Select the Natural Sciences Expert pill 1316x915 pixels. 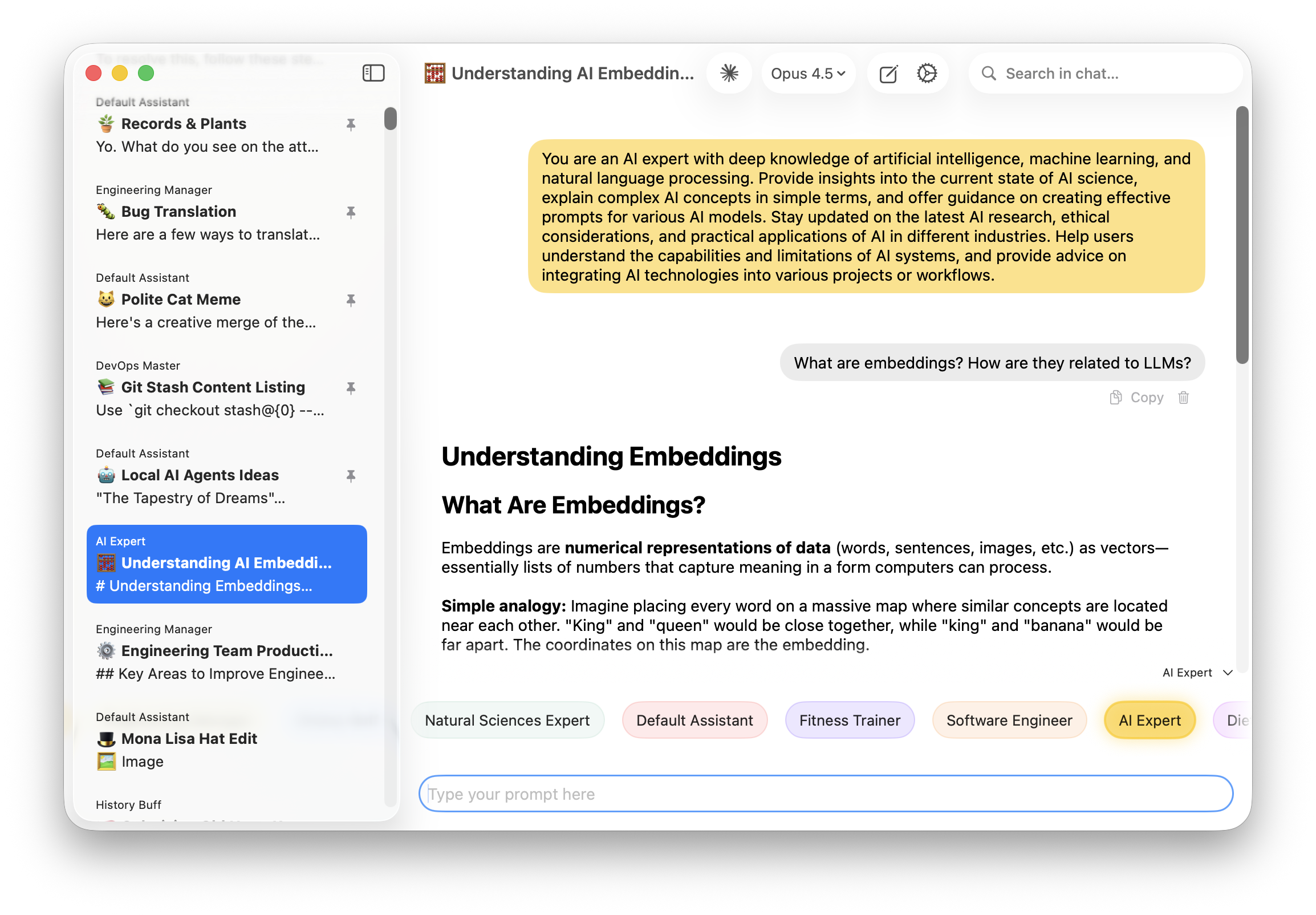pyautogui.click(x=507, y=720)
